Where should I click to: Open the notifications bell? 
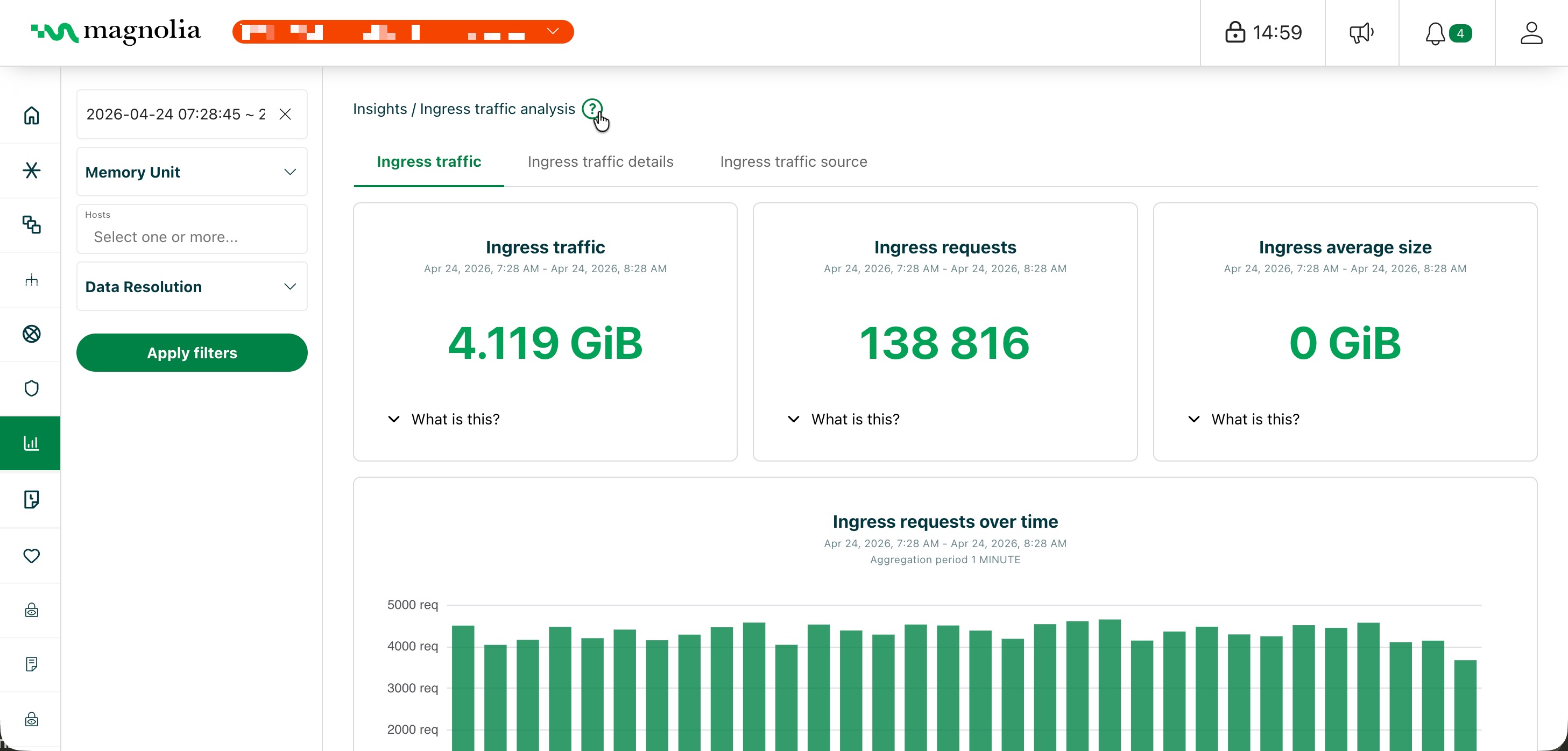[1435, 33]
